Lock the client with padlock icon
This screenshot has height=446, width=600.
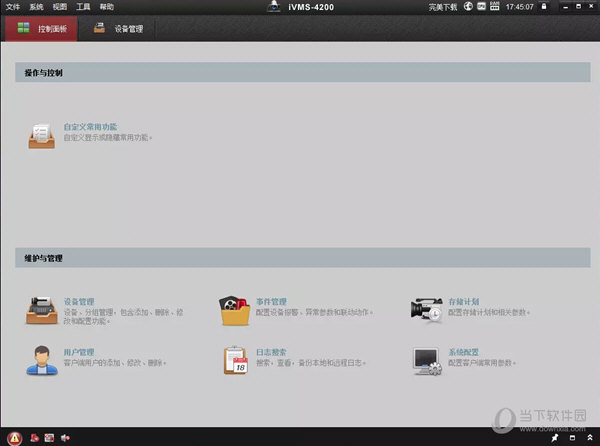click(544, 6)
